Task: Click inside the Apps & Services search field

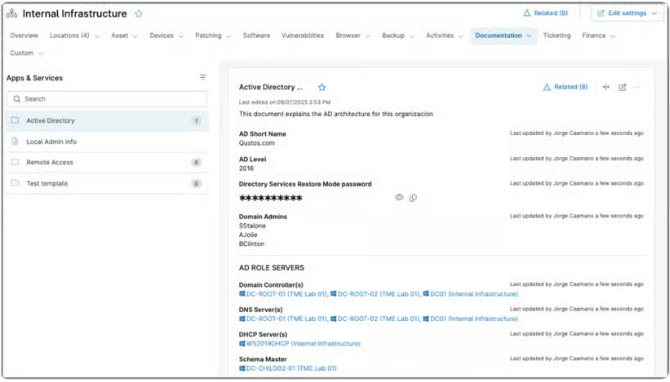Action: click(107, 99)
